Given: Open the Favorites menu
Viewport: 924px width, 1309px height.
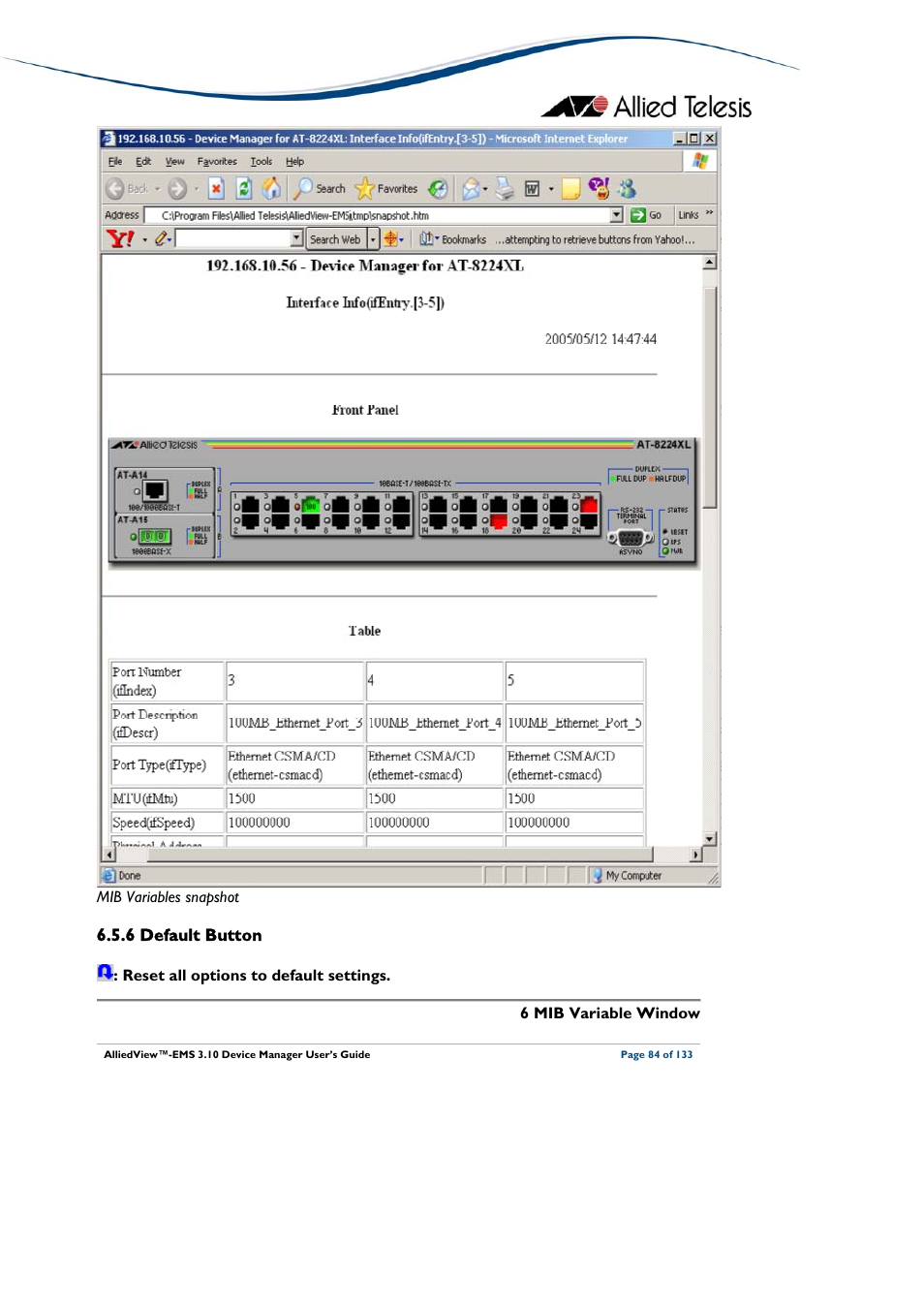Looking at the screenshot, I should [217, 162].
